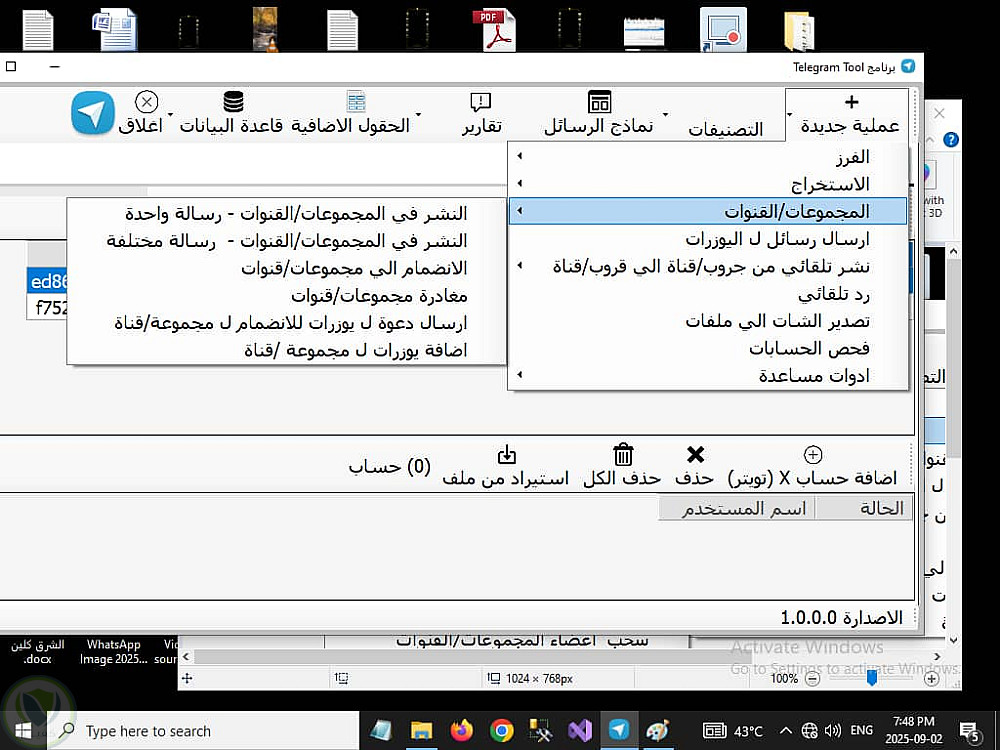Click blue help question mark in background window
Screen dimensions: 1000x750
950,140
